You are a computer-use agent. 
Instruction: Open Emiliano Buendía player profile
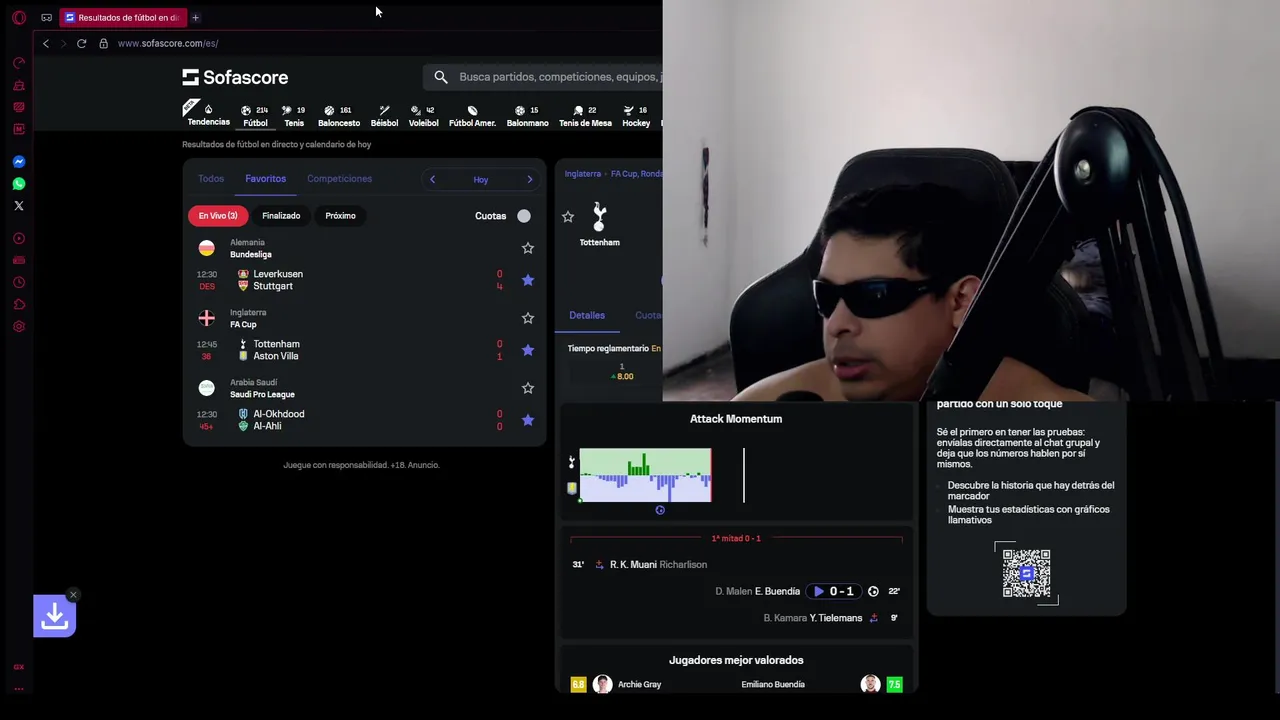point(773,685)
